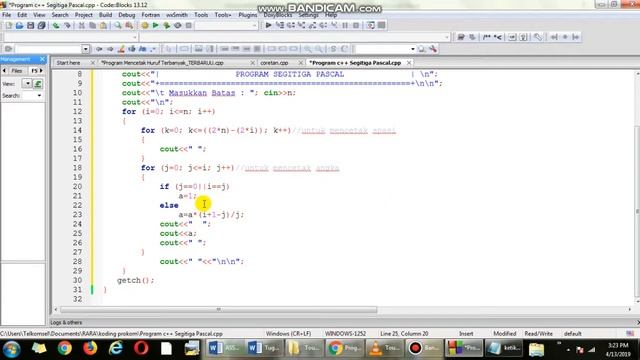Image resolution: width=640 pixels, height=360 pixels.
Task: Click 'Read/Write' in the status bar
Action: (538, 333)
